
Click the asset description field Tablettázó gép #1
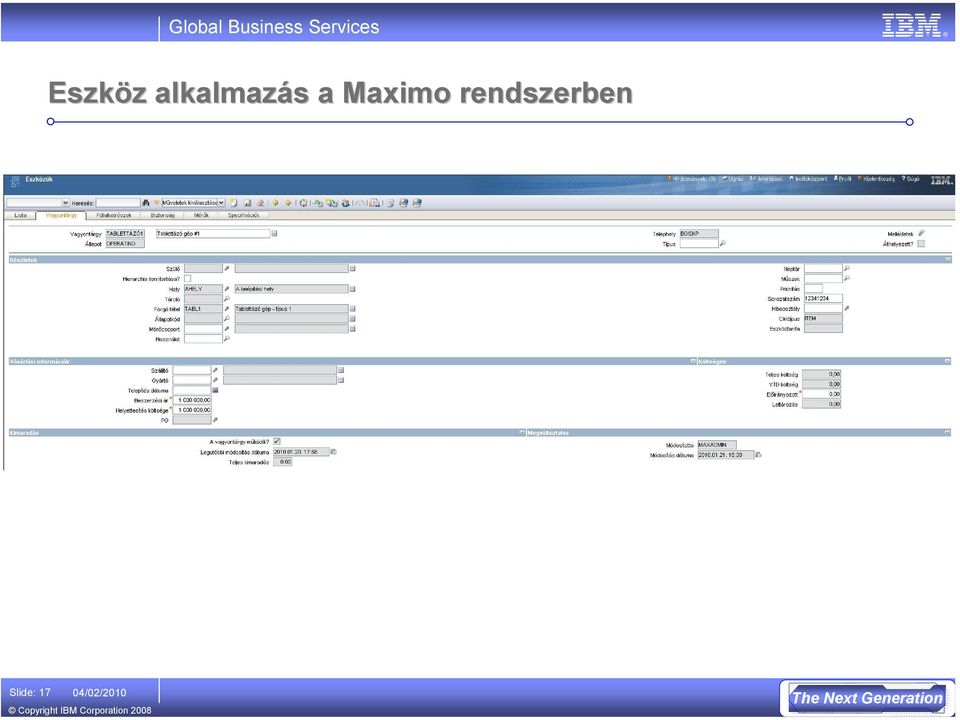tap(212, 233)
